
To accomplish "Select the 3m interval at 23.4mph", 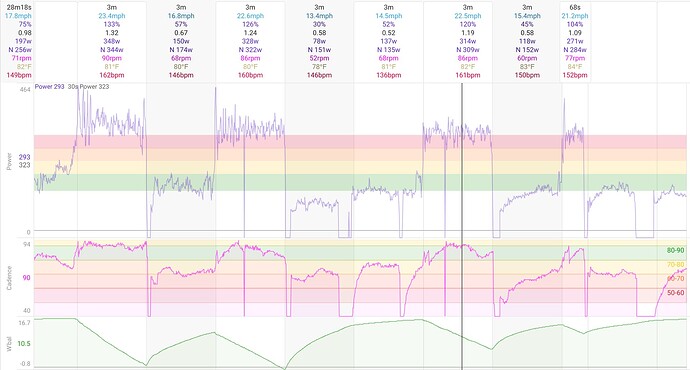I will coord(112,41).
